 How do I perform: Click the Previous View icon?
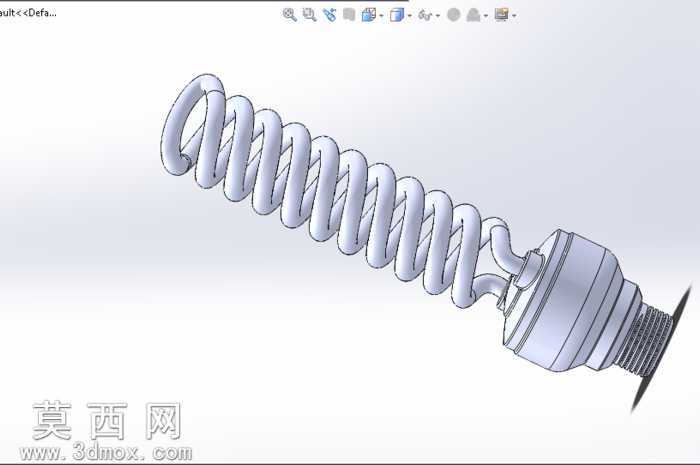coord(329,15)
